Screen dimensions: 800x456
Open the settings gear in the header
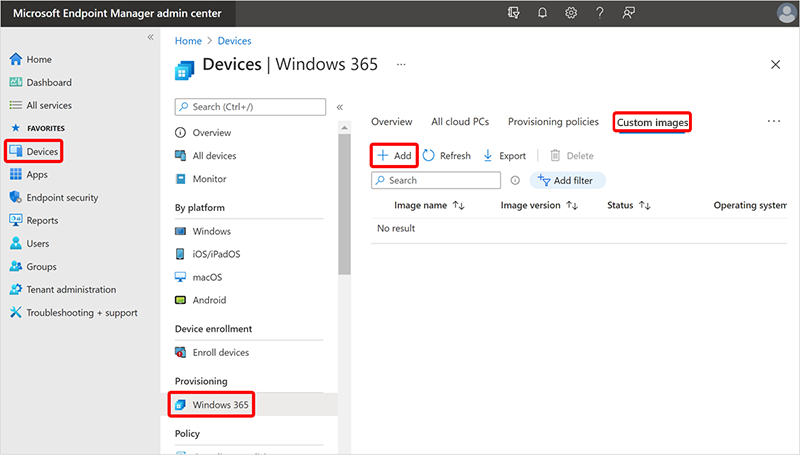[571, 13]
